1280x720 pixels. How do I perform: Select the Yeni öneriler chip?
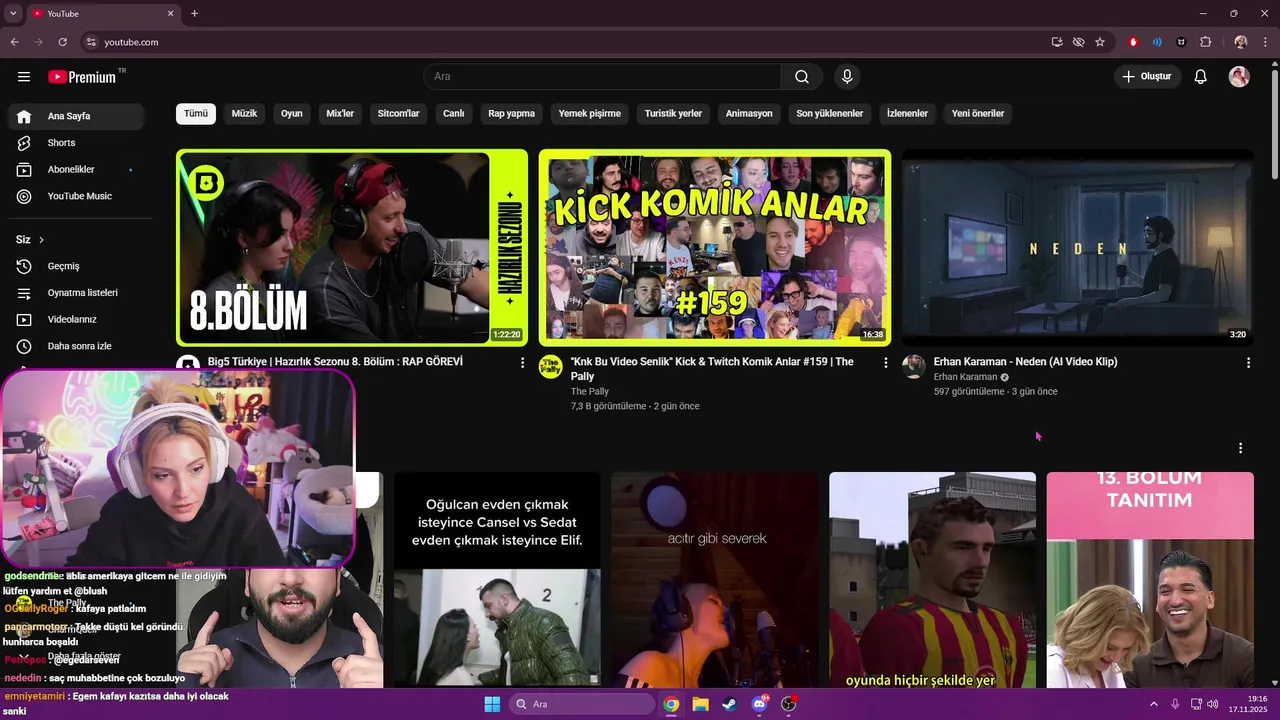(978, 114)
